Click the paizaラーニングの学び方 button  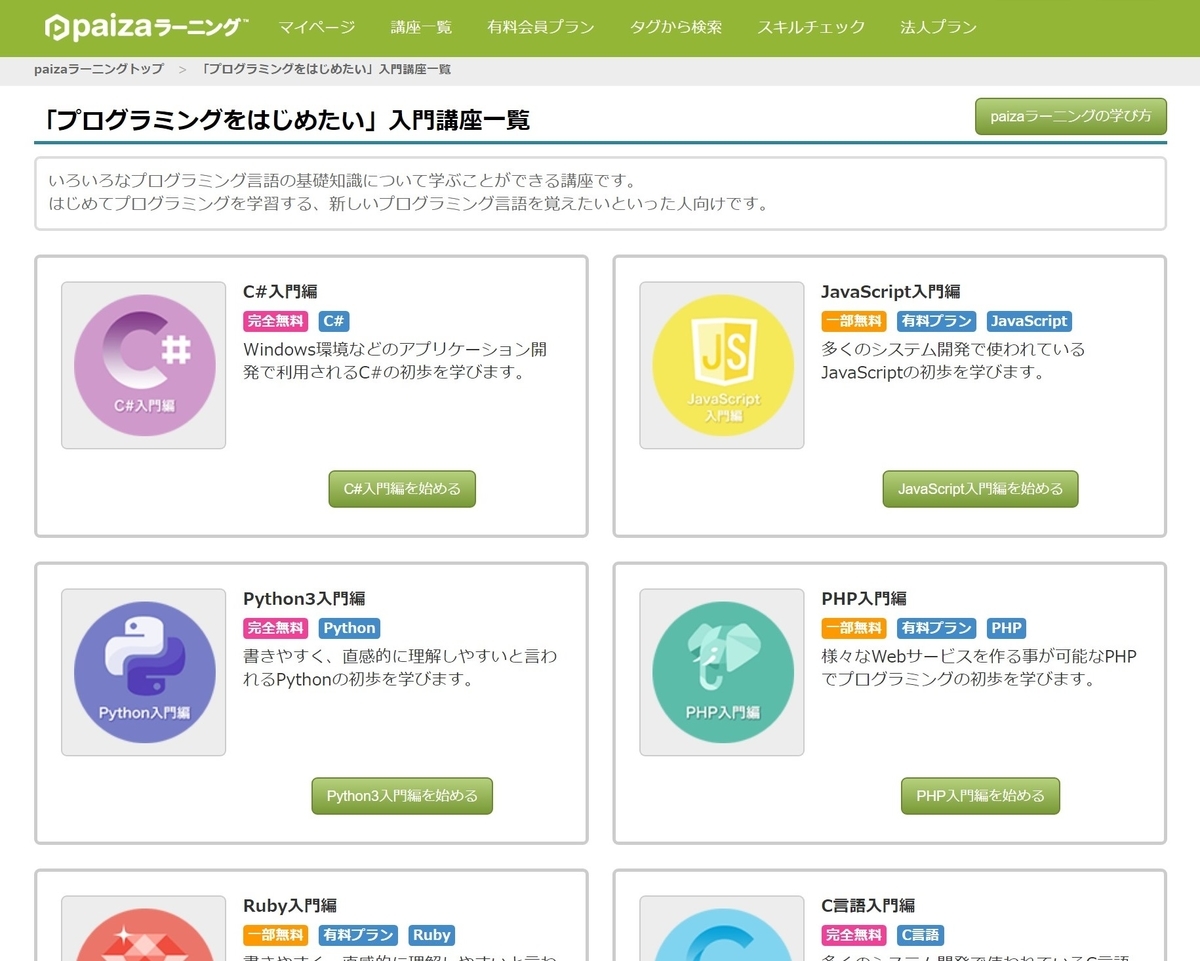[x=1071, y=116]
